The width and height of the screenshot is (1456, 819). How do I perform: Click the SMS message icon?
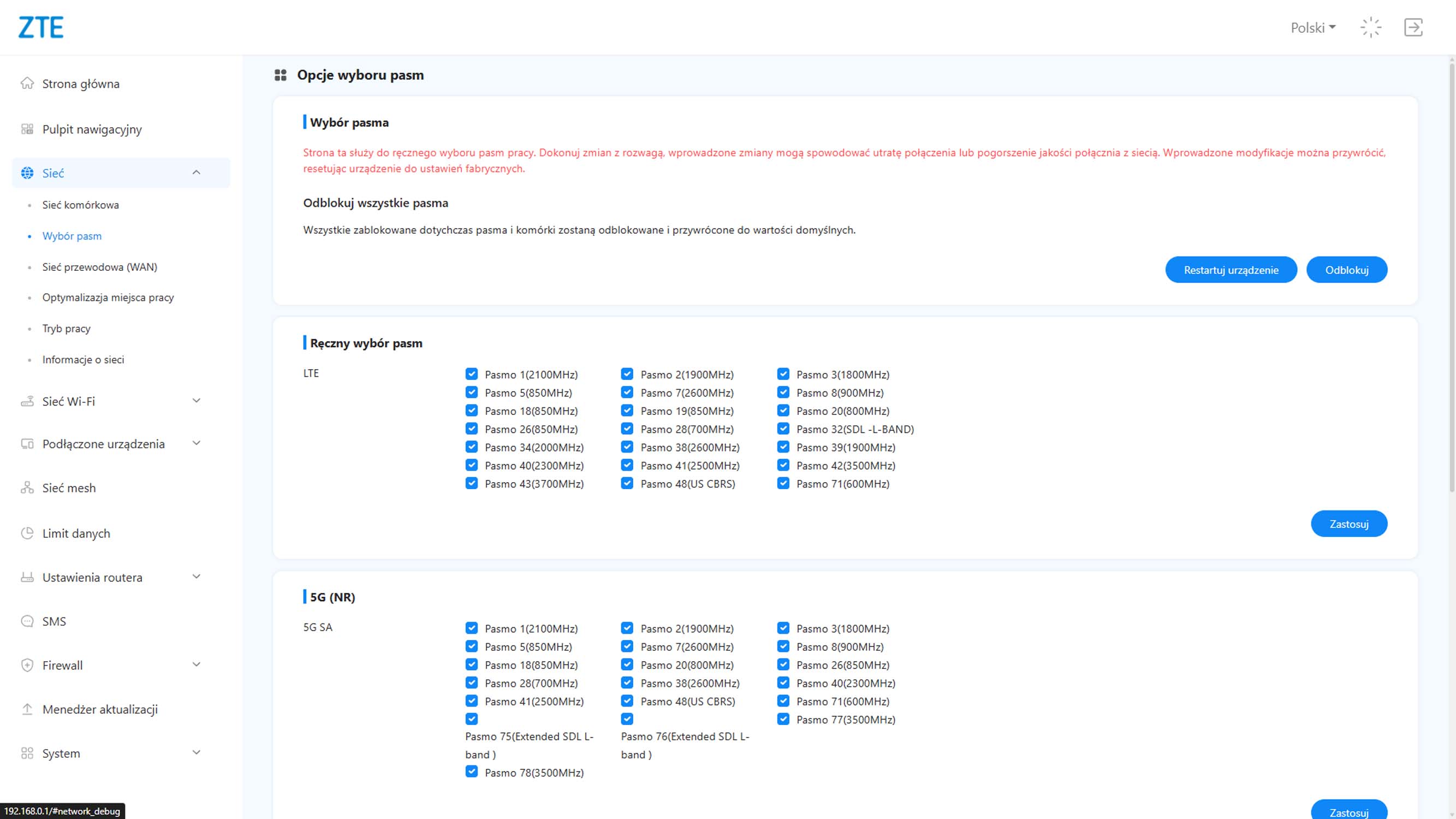click(27, 621)
